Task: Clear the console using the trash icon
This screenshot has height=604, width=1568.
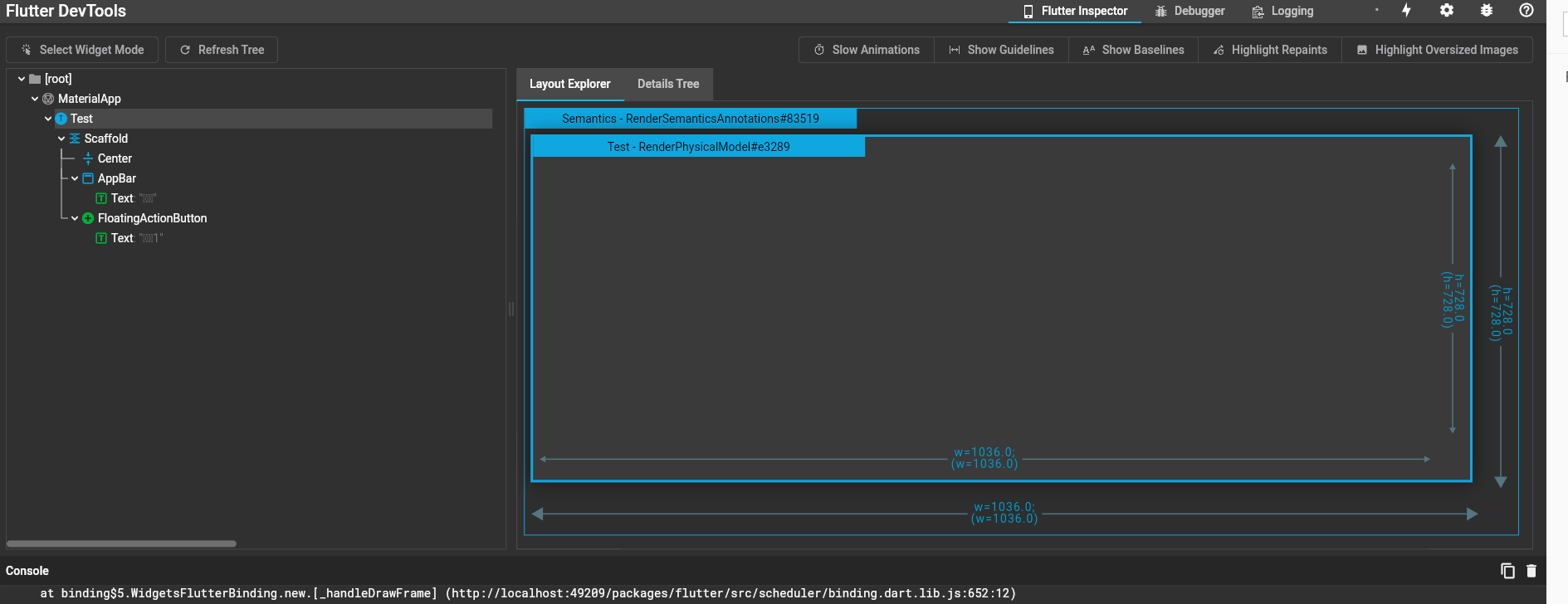Action: pyautogui.click(x=1531, y=571)
